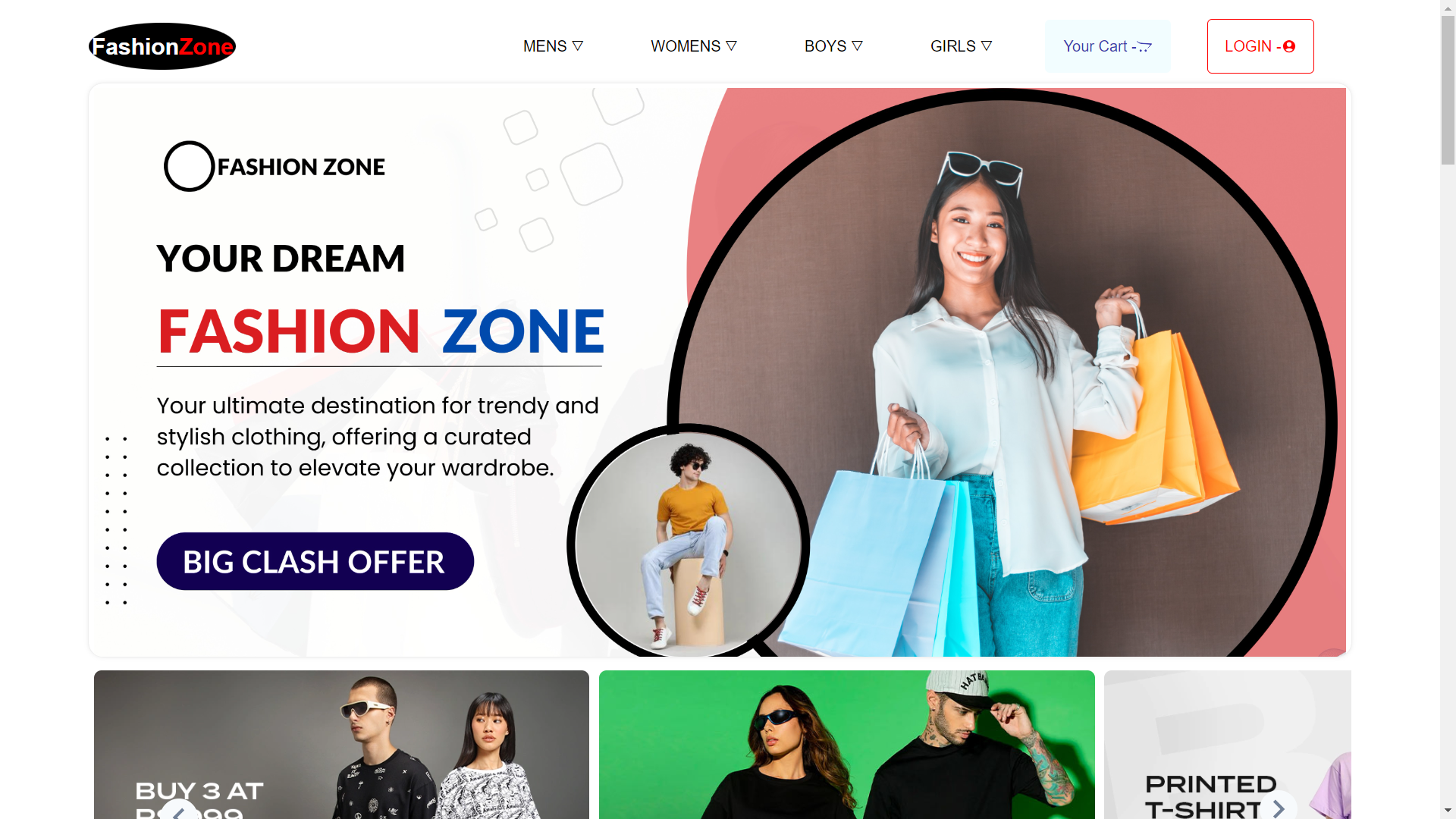Click the previous arrow on product carousel
Image resolution: width=1456 pixels, height=819 pixels.
[x=179, y=811]
